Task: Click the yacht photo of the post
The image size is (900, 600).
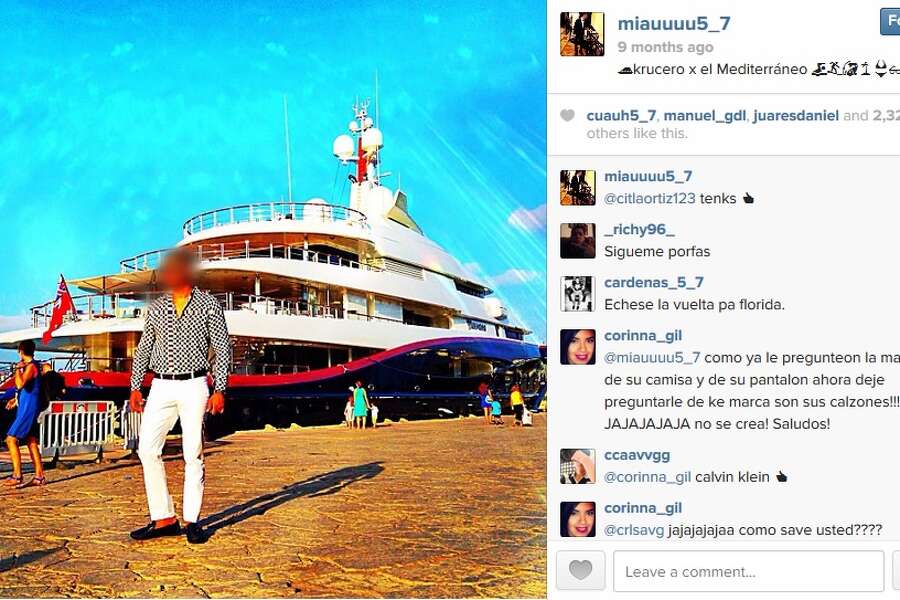Action: (x=273, y=299)
